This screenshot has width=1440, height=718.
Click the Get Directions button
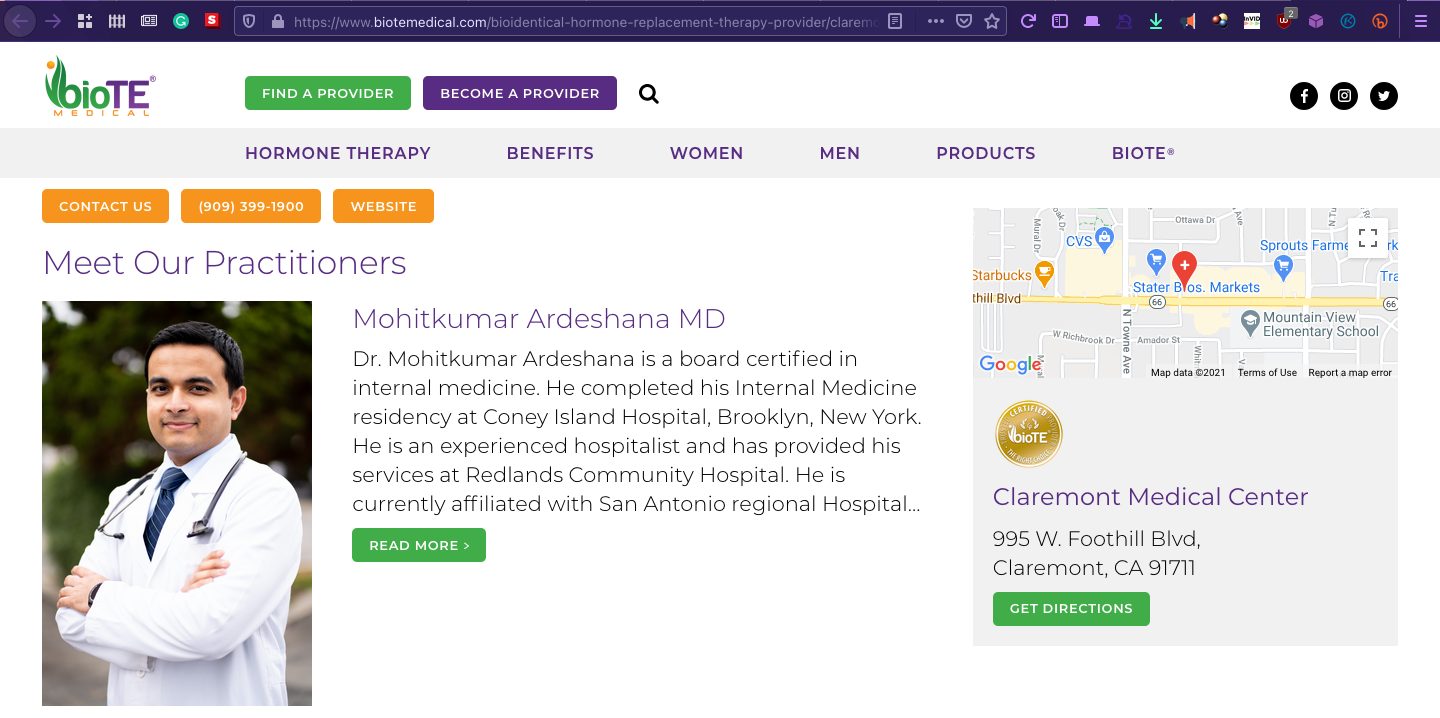(1071, 609)
